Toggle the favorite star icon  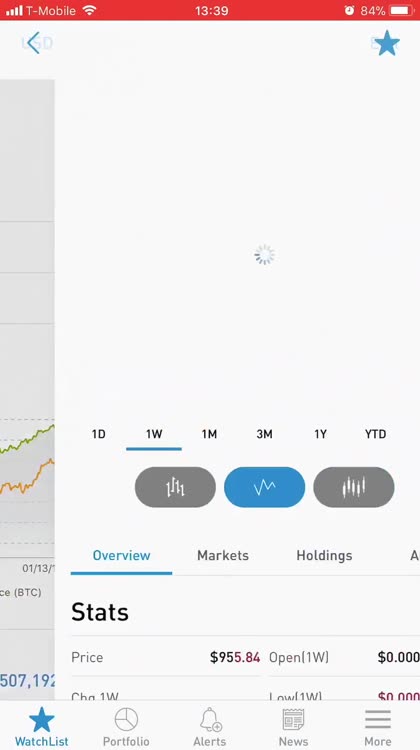[x=387, y=44]
